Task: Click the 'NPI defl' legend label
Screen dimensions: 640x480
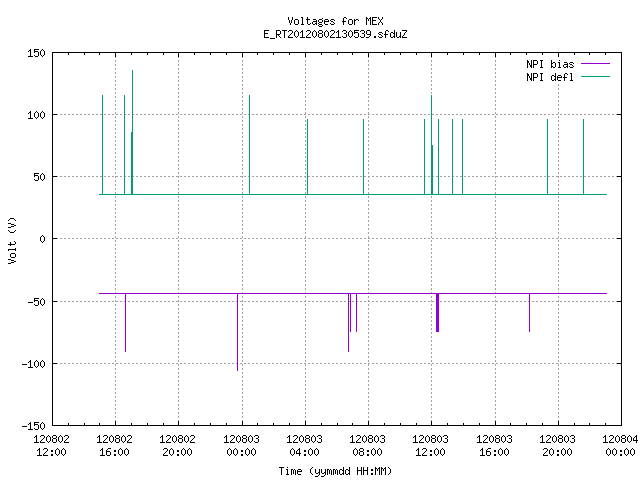Action: pyautogui.click(x=550, y=77)
